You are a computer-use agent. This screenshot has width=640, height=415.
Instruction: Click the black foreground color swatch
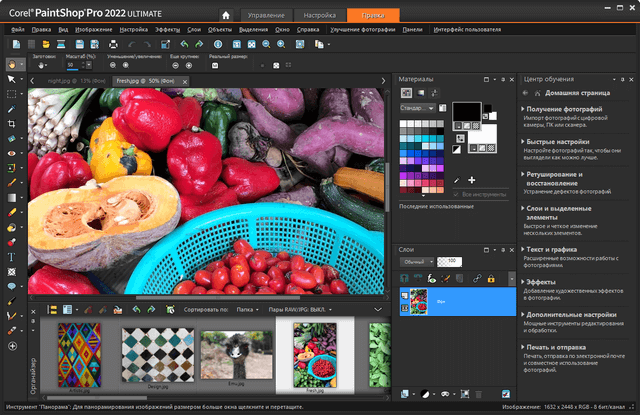click(465, 112)
